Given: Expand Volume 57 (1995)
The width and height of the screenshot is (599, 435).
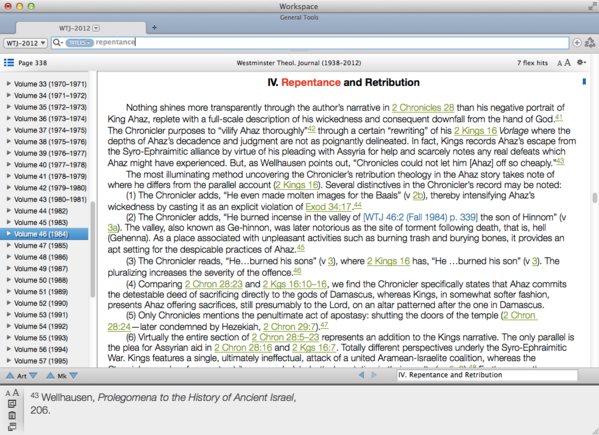Looking at the screenshot, I should (x=9, y=360).
